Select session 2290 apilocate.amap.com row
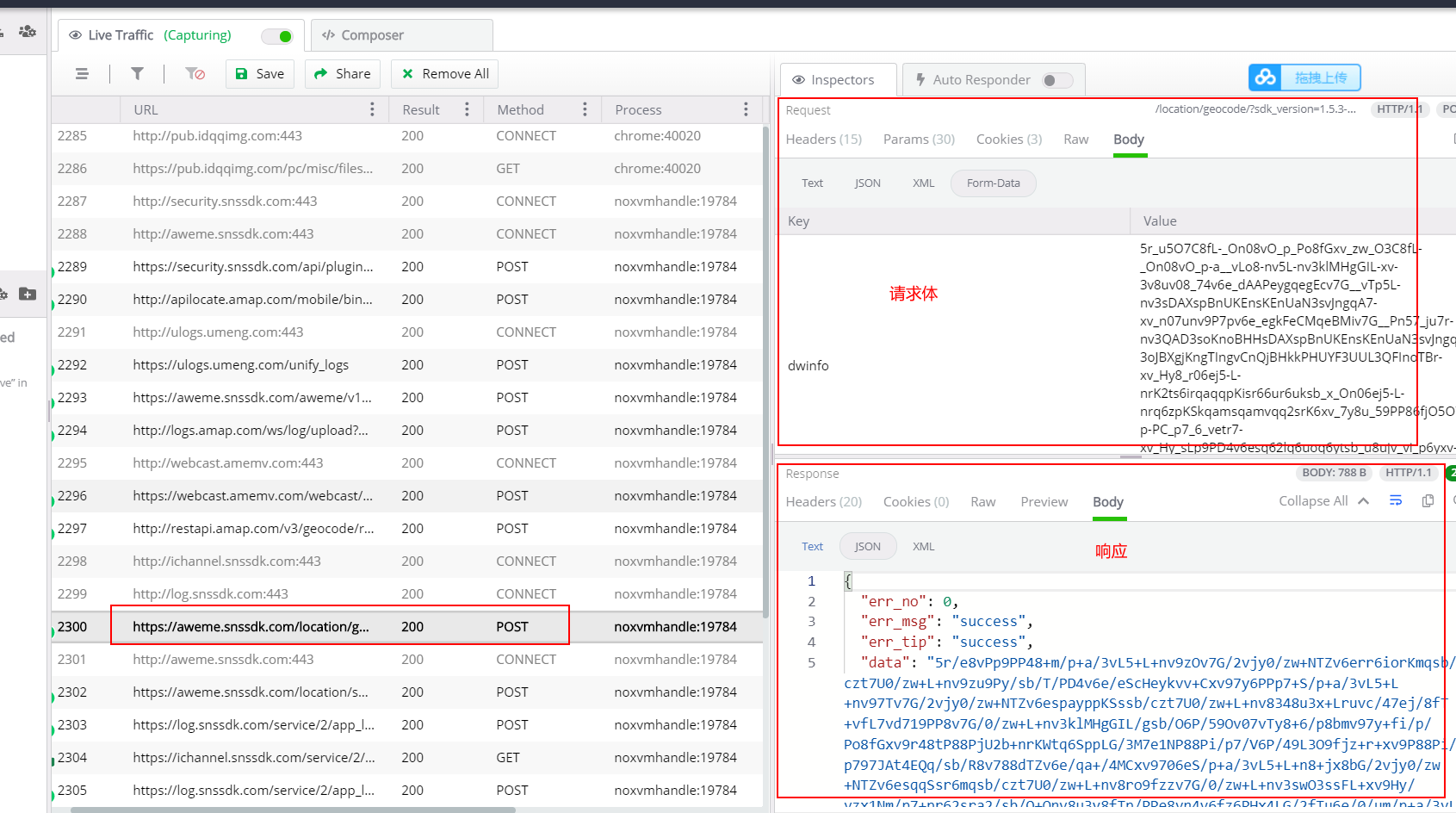 [x=406, y=299]
